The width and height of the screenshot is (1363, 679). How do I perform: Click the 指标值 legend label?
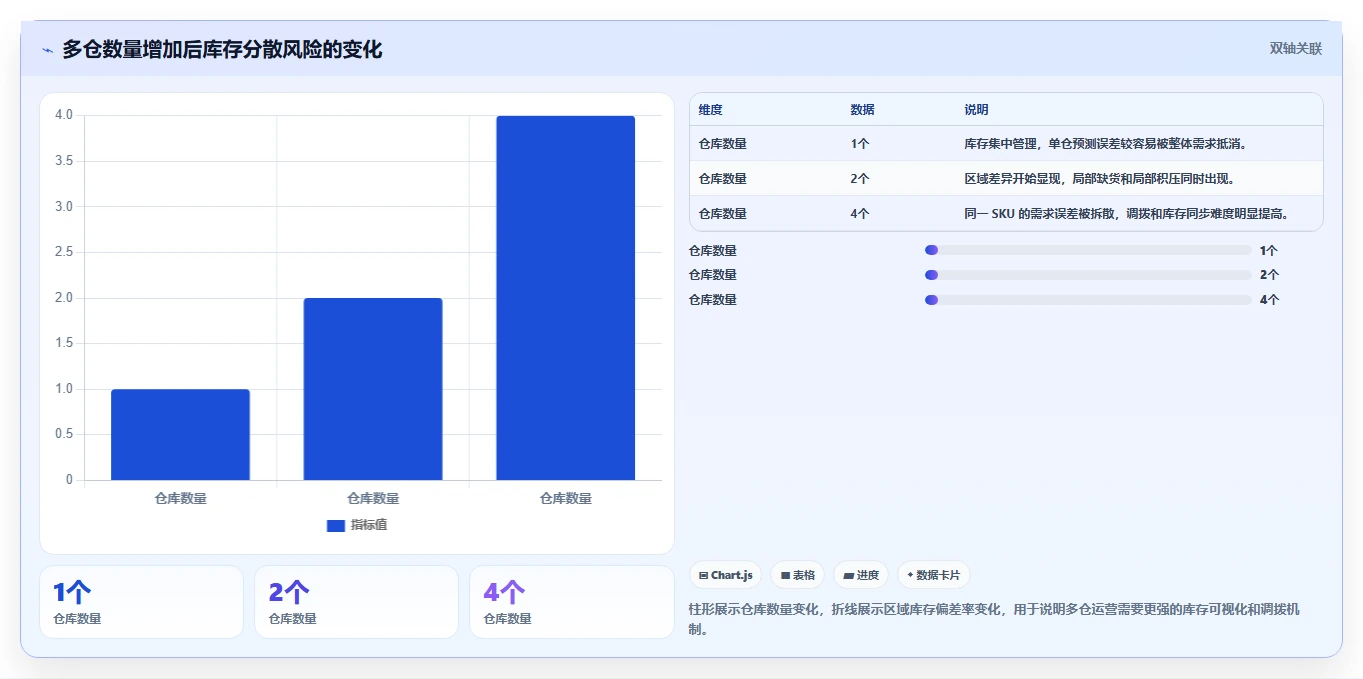point(369,525)
